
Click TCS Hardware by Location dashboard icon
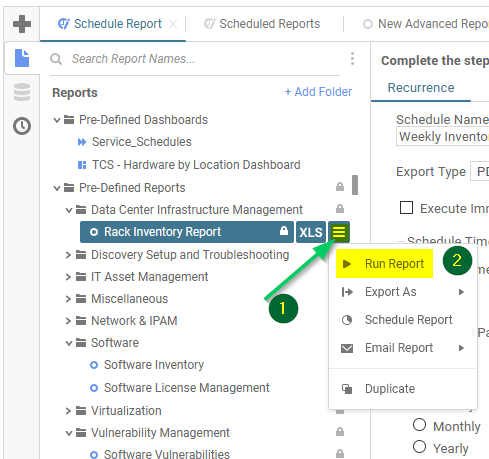(x=82, y=165)
